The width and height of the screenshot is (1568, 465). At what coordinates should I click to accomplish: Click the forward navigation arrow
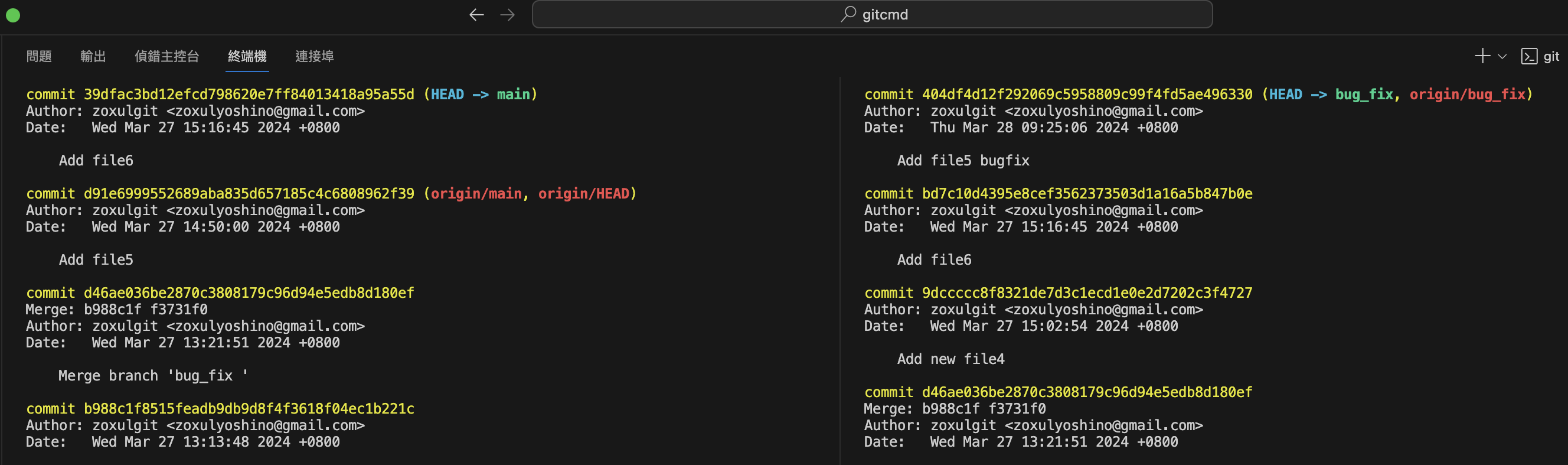(507, 15)
